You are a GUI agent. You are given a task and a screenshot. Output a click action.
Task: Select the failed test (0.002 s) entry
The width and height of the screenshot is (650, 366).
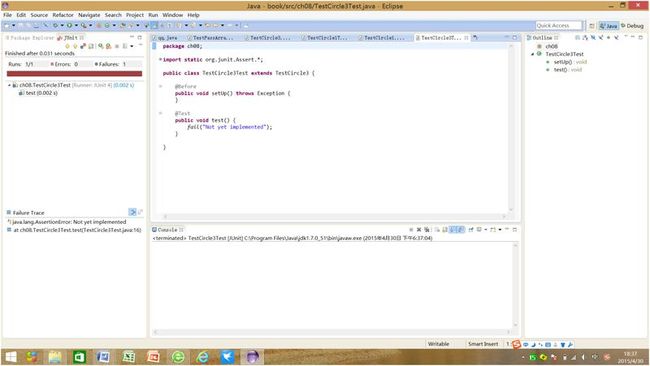pos(38,93)
